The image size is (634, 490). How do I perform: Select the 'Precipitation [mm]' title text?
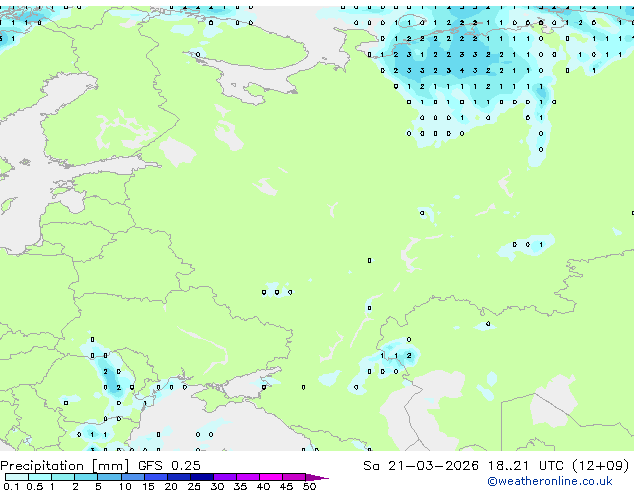(65, 466)
